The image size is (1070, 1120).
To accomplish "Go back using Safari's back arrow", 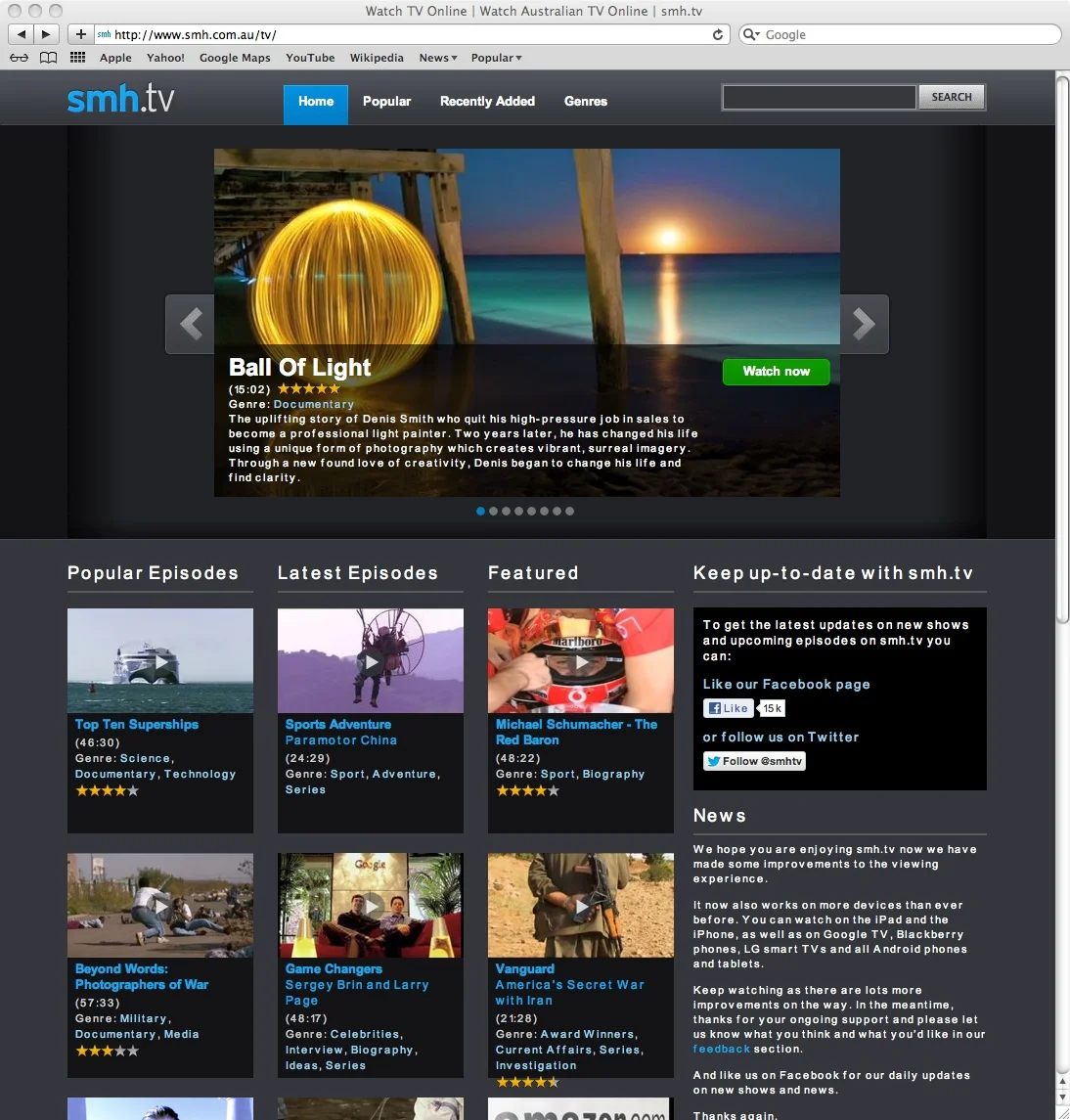I will click(x=21, y=34).
